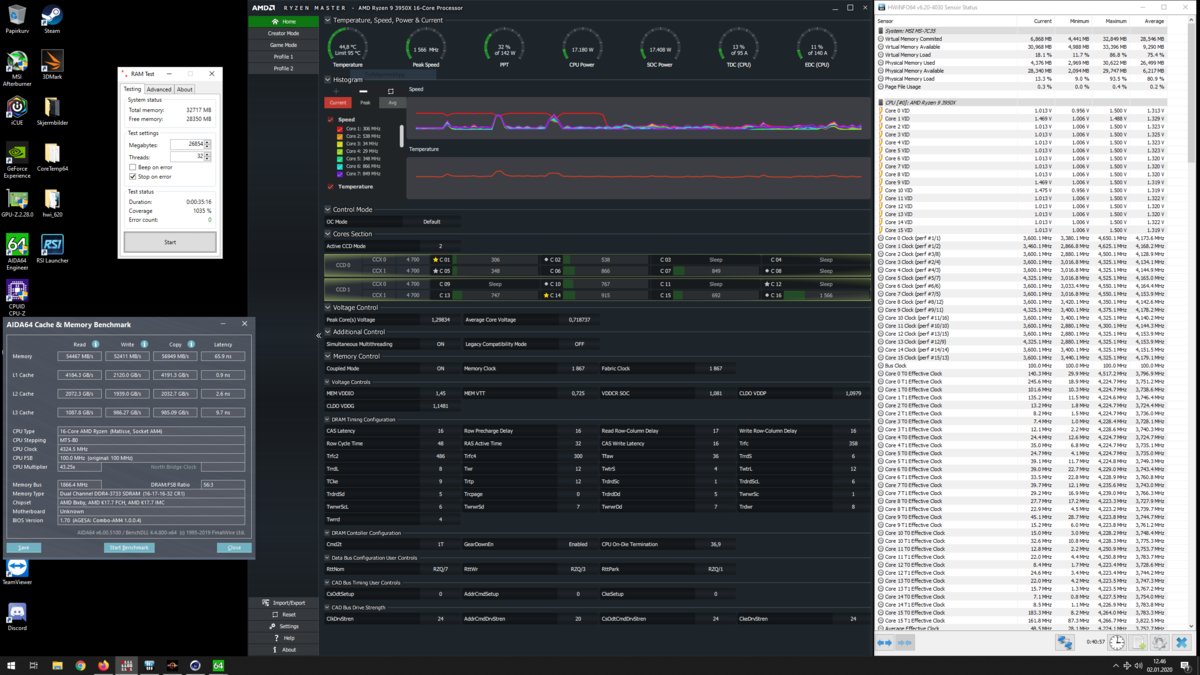Image resolution: width=1200 pixels, height=675 pixels.
Task: Click the HWiNFO expand-columns arrows icon
Action: (x=885, y=643)
